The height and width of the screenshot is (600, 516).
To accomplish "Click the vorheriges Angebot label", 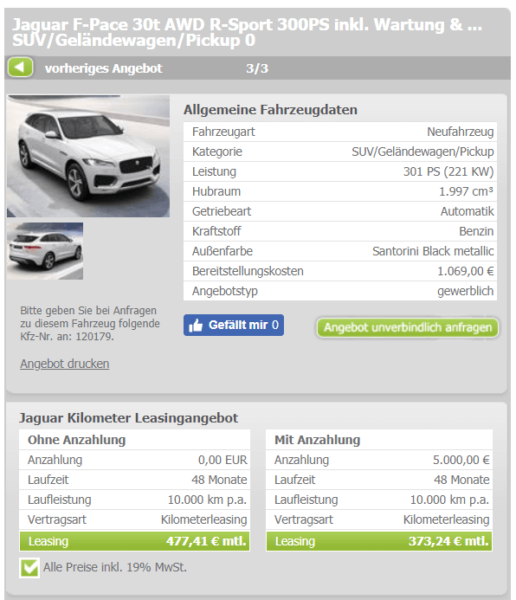I will click(103, 68).
